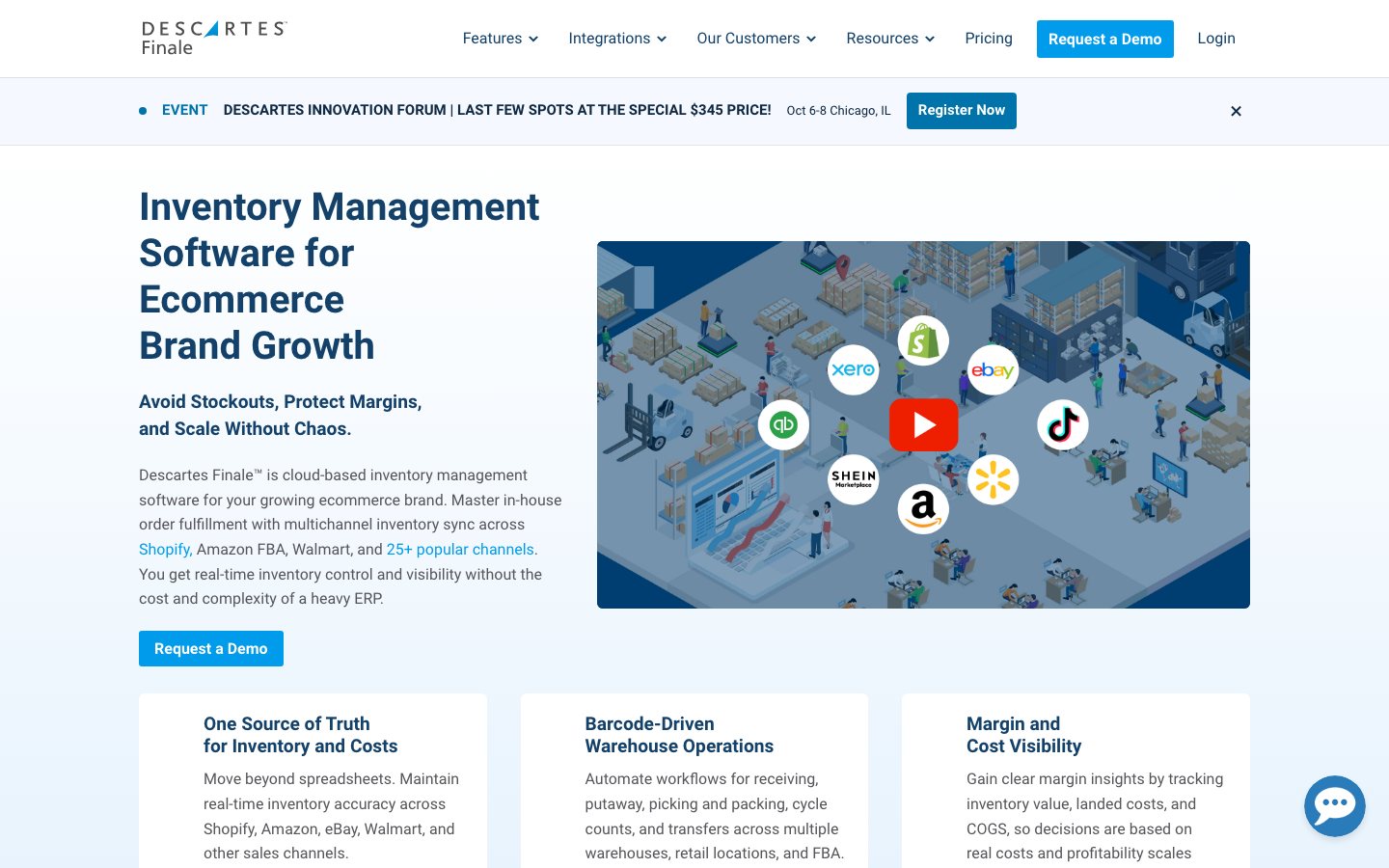The height and width of the screenshot is (868, 1389).
Task: Open the live chat bubble
Action: tap(1335, 805)
